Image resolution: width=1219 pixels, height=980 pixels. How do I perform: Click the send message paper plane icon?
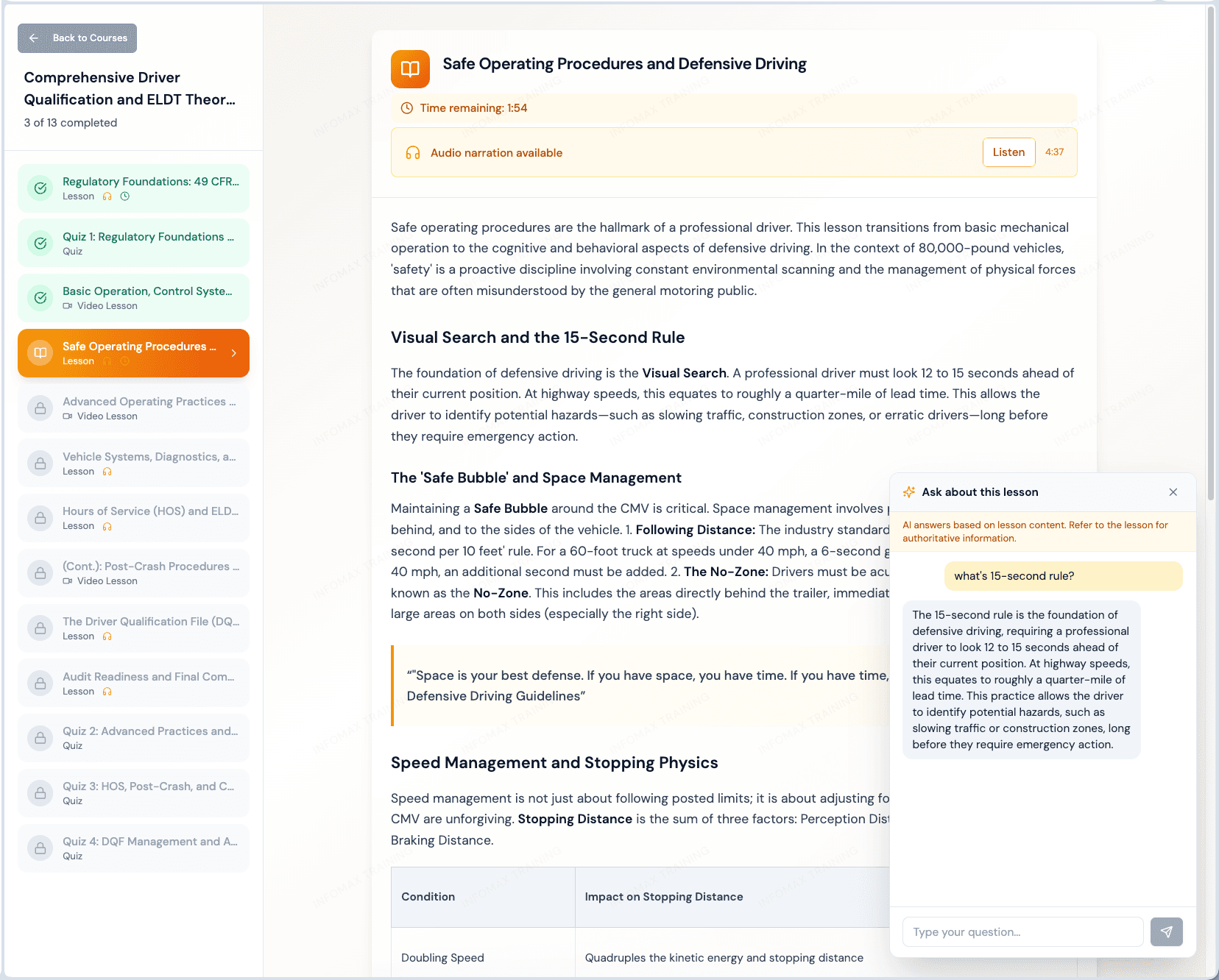coord(1166,931)
